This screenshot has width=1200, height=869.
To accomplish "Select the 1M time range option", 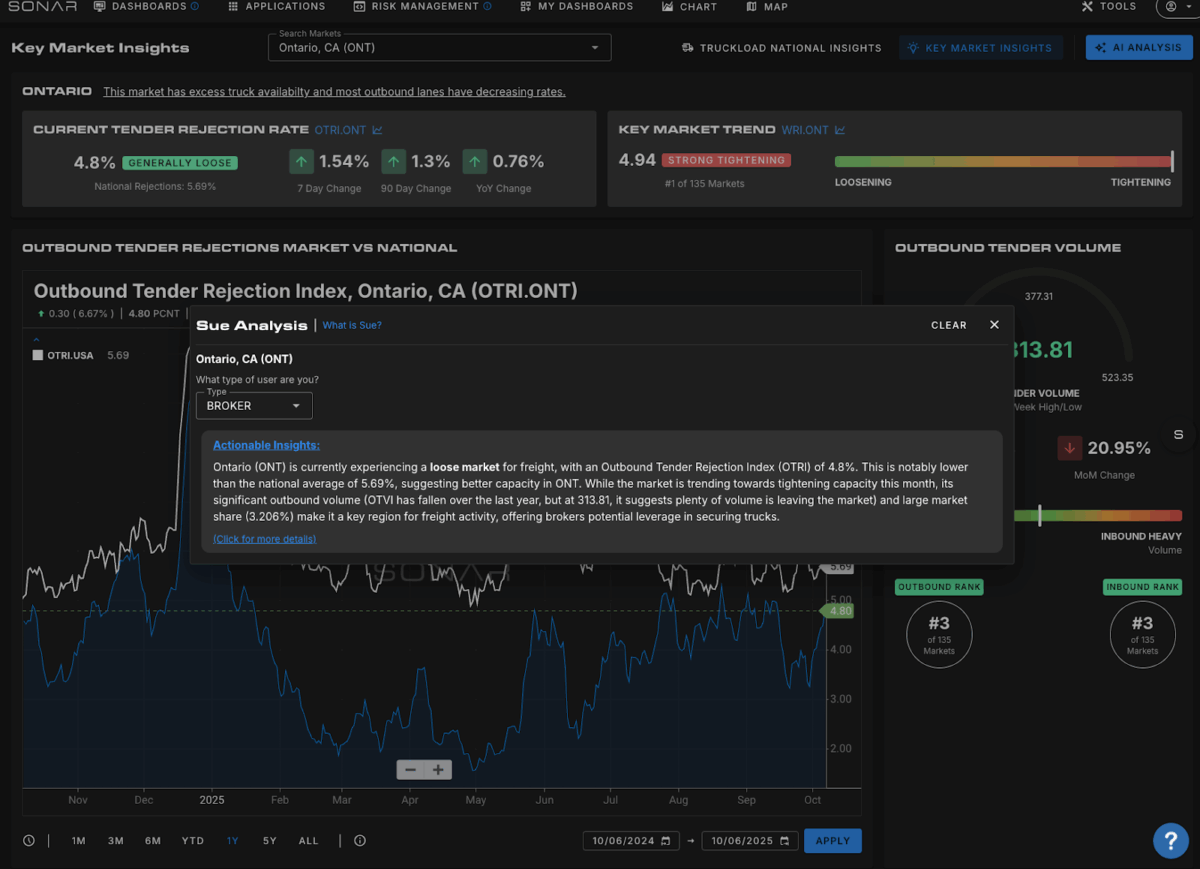I will (x=79, y=841).
